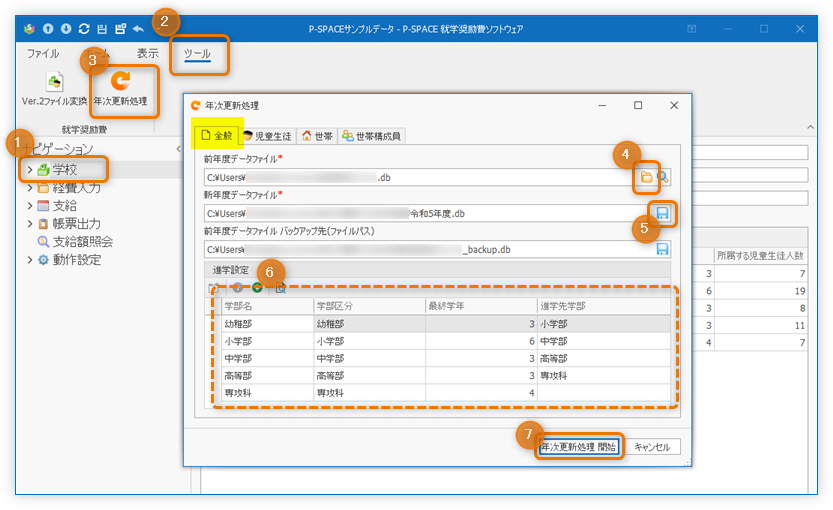The image size is (833, 510).
Task: Select the 幼稚部 row's 学部名 cell
Action: (268, 324)
